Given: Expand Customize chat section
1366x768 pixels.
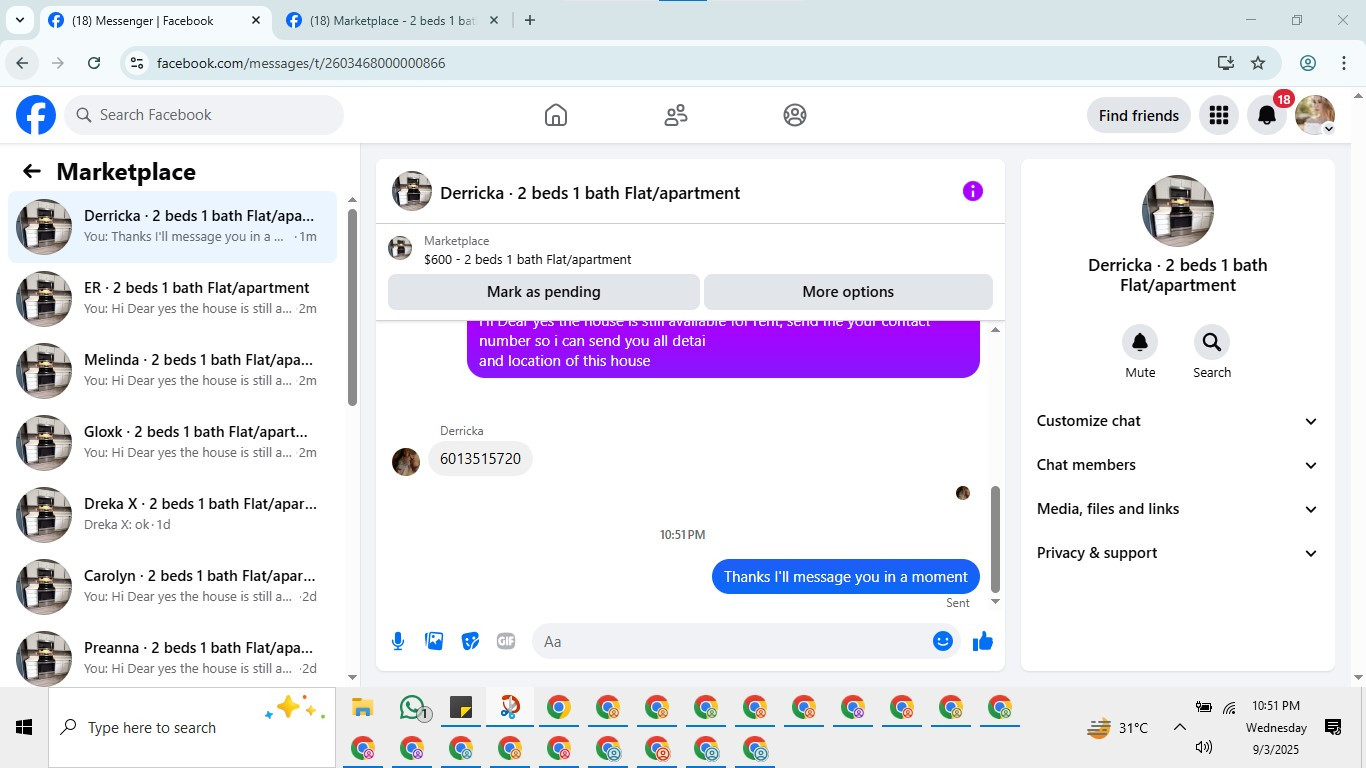Looking at the screenshot, I should (1178, 421).
